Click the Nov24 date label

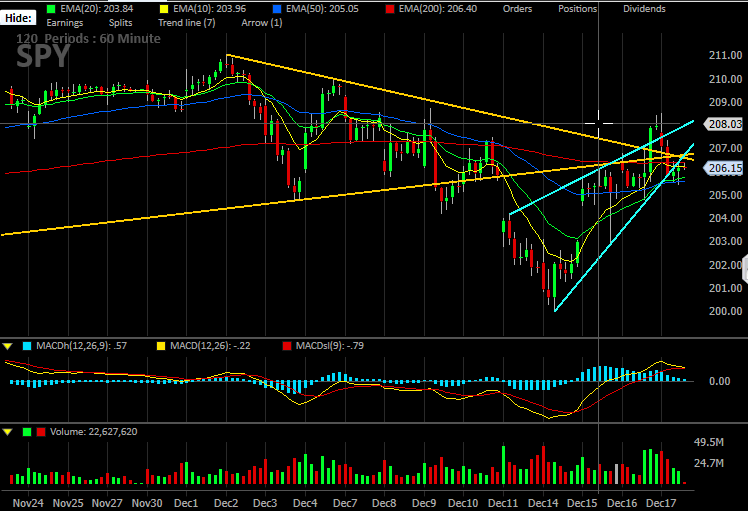tap(28, 503)
